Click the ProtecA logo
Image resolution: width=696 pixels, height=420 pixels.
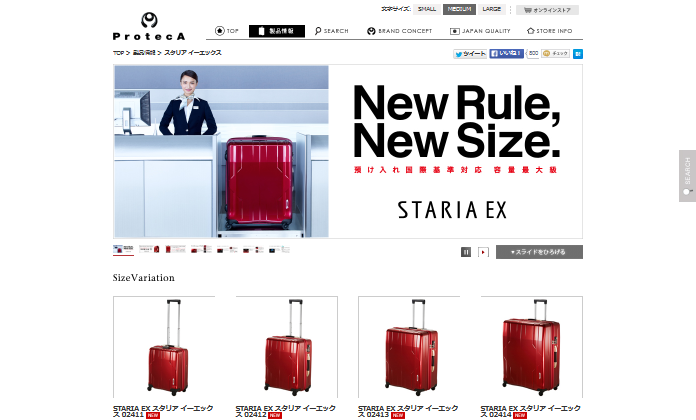(x=149, y=27)
